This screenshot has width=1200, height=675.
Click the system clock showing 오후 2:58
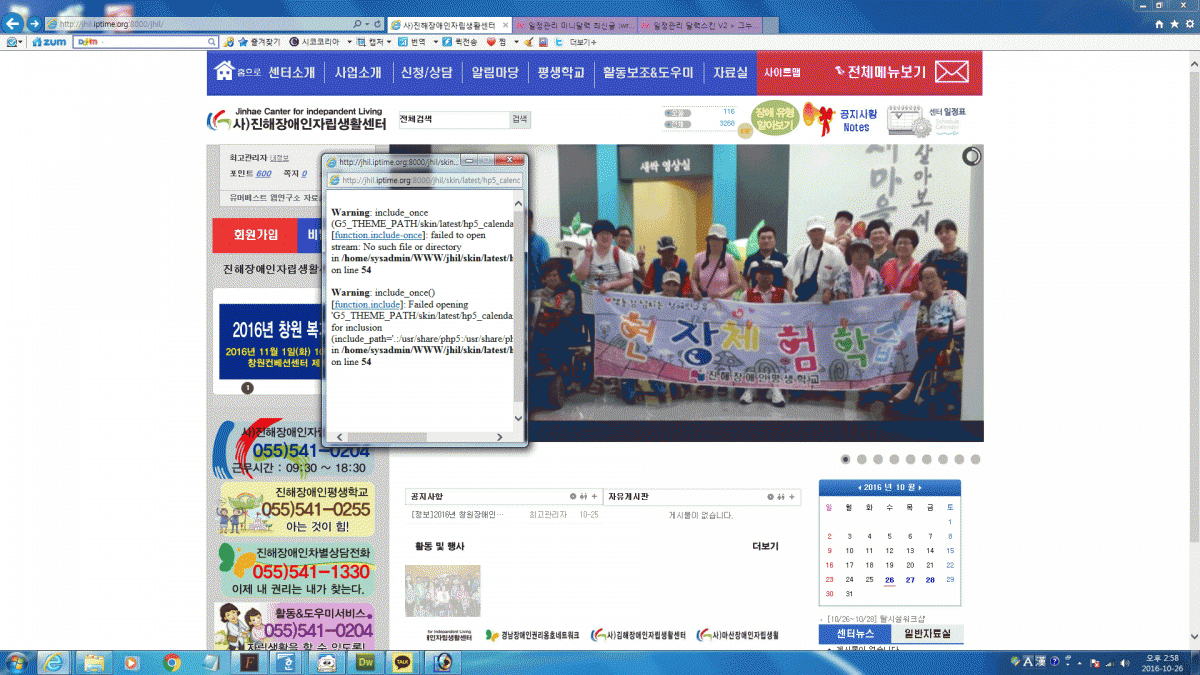pos(1162,662)
